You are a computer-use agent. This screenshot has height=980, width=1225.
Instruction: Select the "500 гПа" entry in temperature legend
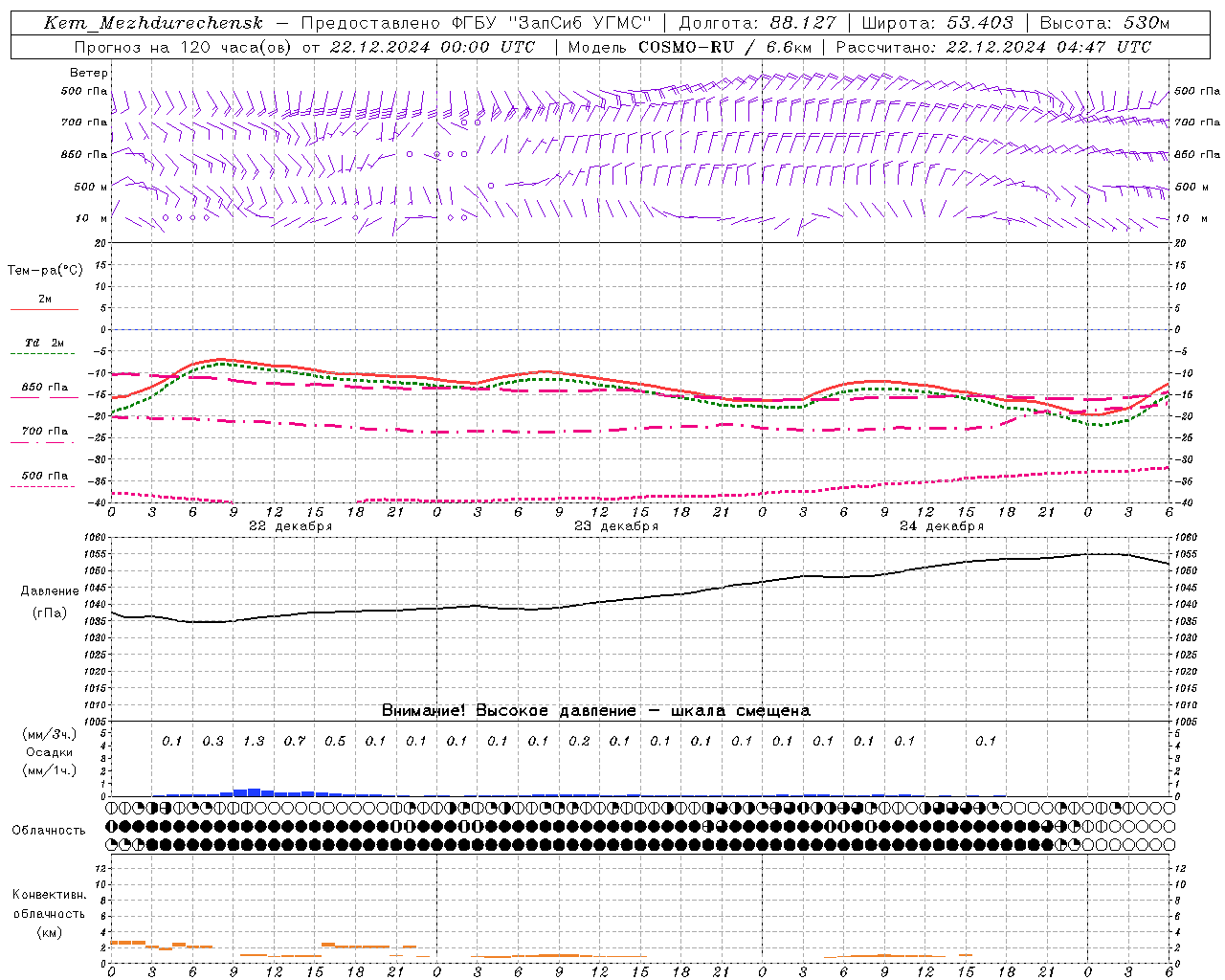(x=44, y=476)
